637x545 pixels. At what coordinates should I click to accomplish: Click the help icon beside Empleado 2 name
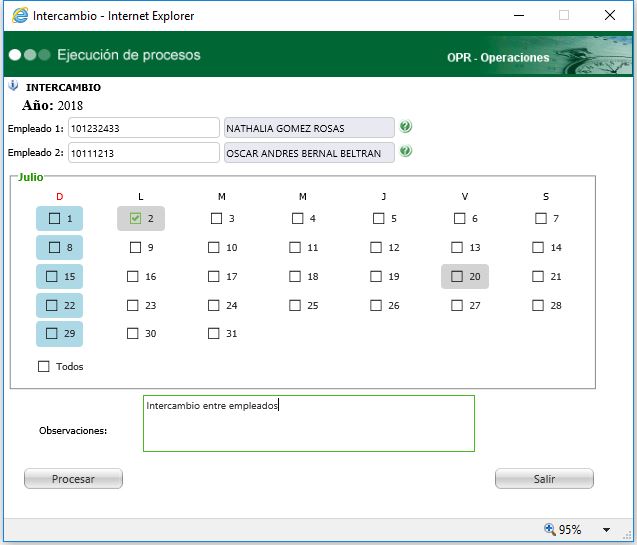(405, 151)
